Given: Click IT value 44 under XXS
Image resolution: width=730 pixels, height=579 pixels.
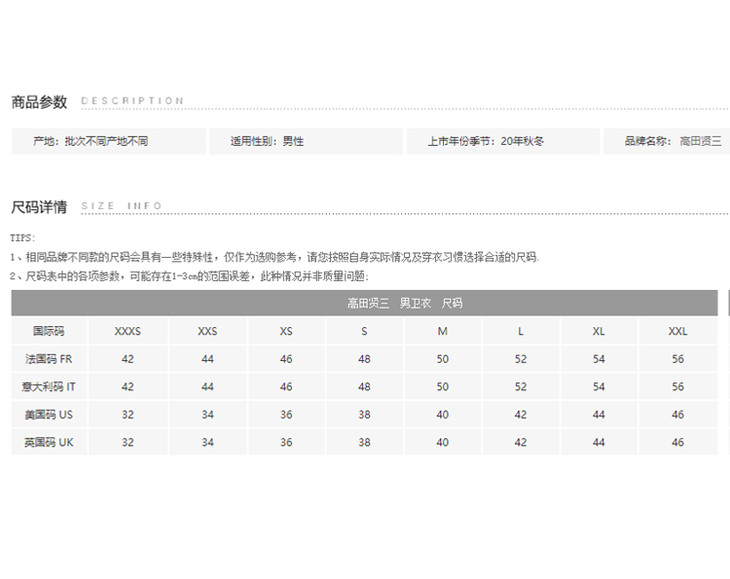Looking at the screenshot, I should [x=207, y=386].
